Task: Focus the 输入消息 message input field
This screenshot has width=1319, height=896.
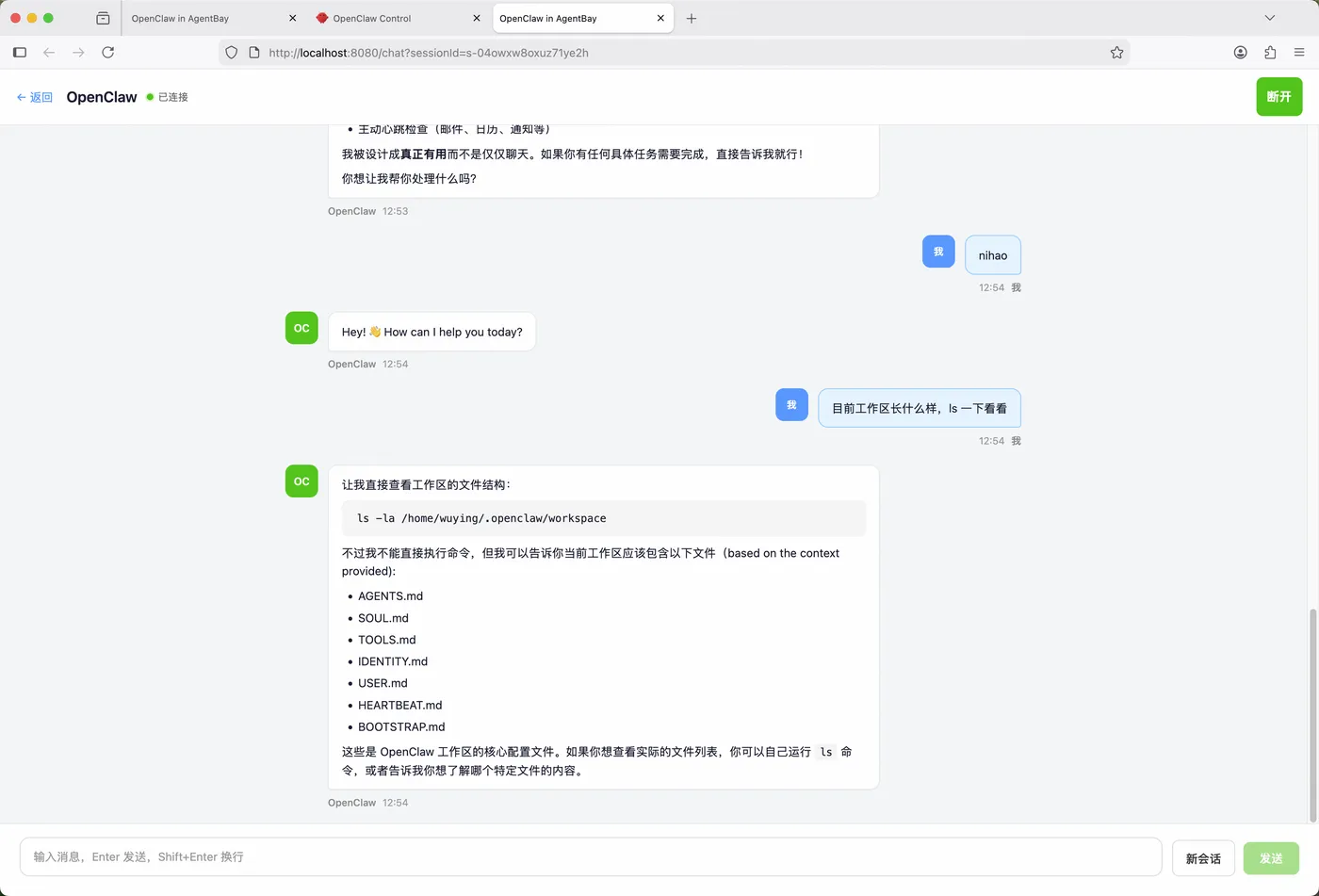Action: click(591, 857)
